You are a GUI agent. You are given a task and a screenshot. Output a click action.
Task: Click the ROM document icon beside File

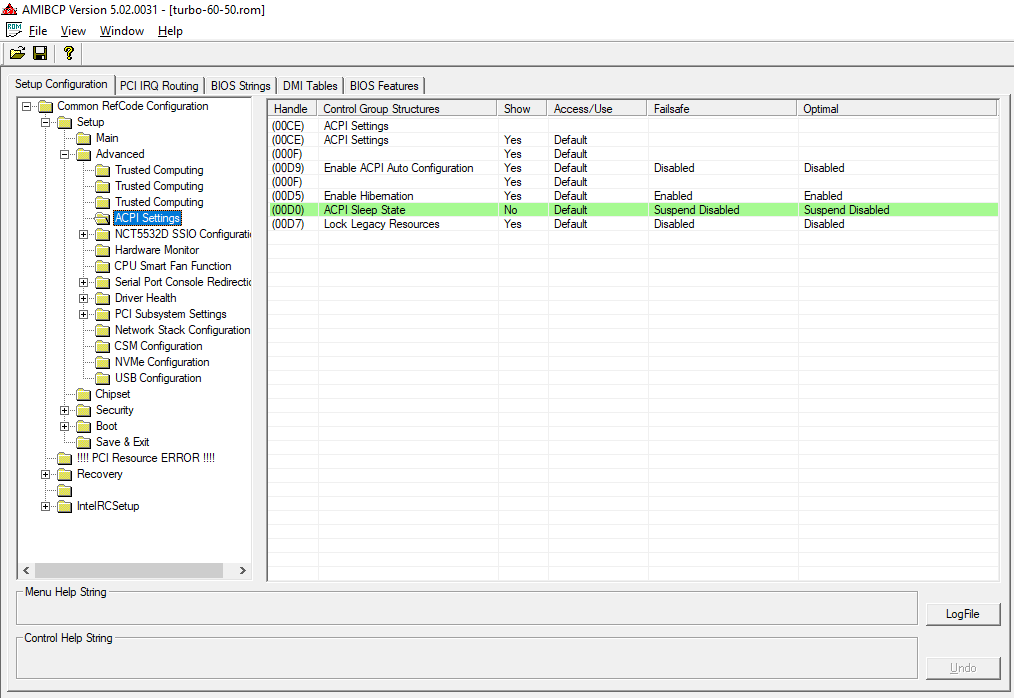coord(14,30)
